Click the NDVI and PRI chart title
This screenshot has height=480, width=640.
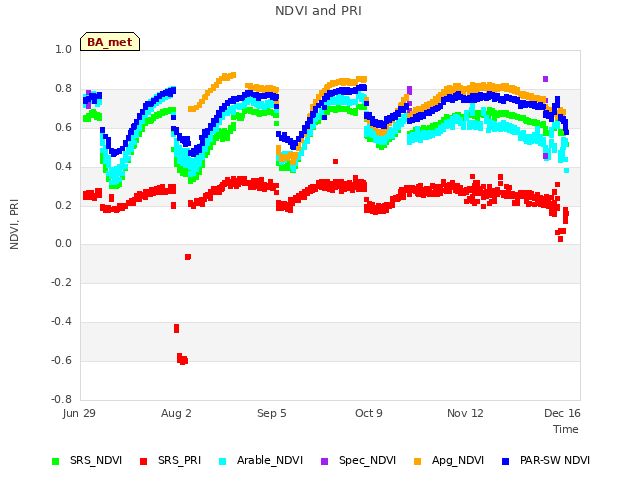click(x=318, y=11)
